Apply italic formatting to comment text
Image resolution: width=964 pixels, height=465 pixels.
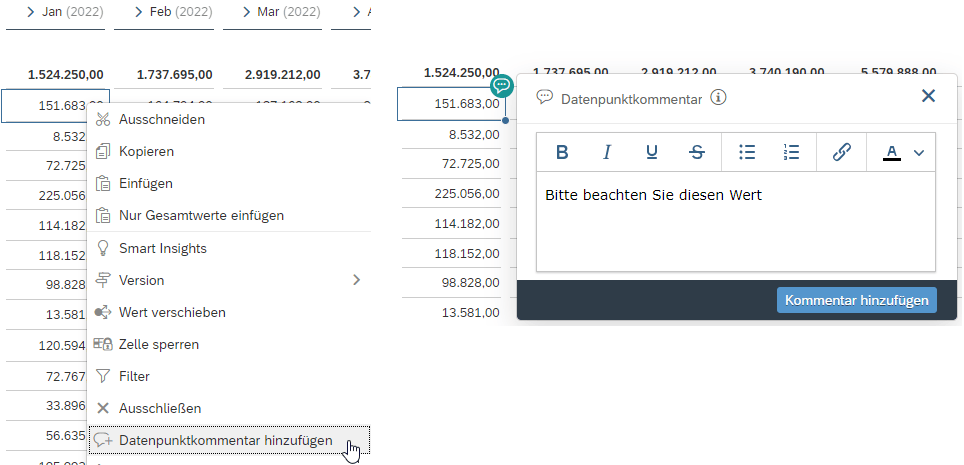point(607,152)
